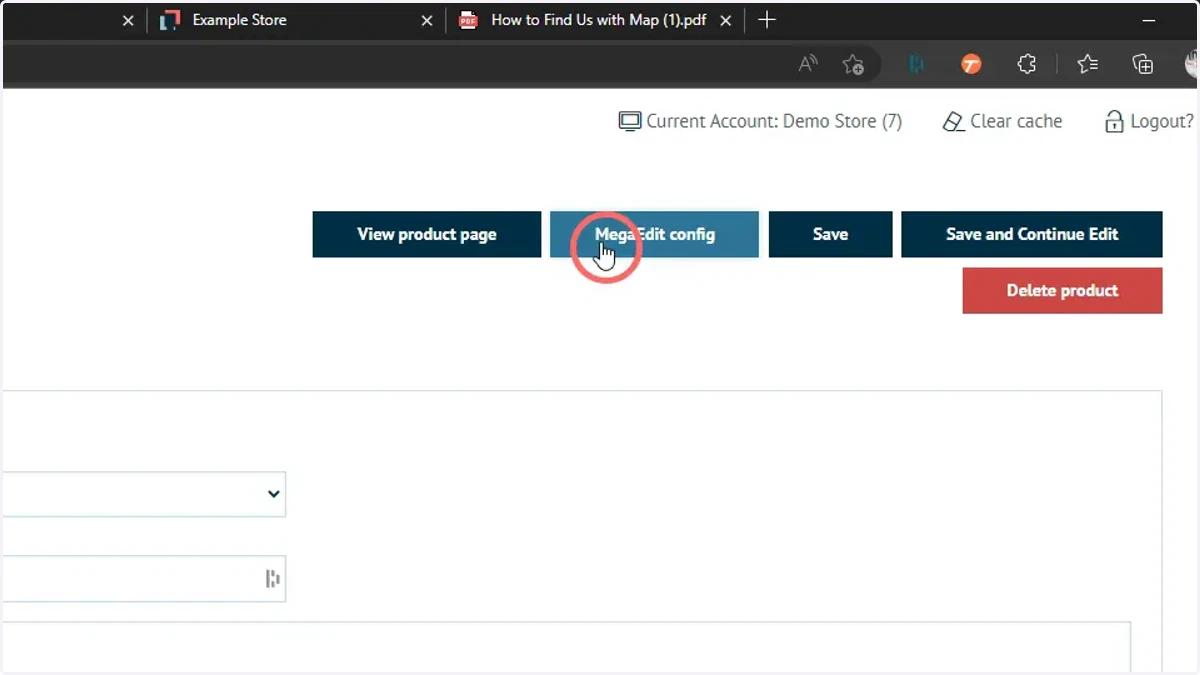
Task: Click the padlock icon beside Logout
Action: (x=1114, y=122)
